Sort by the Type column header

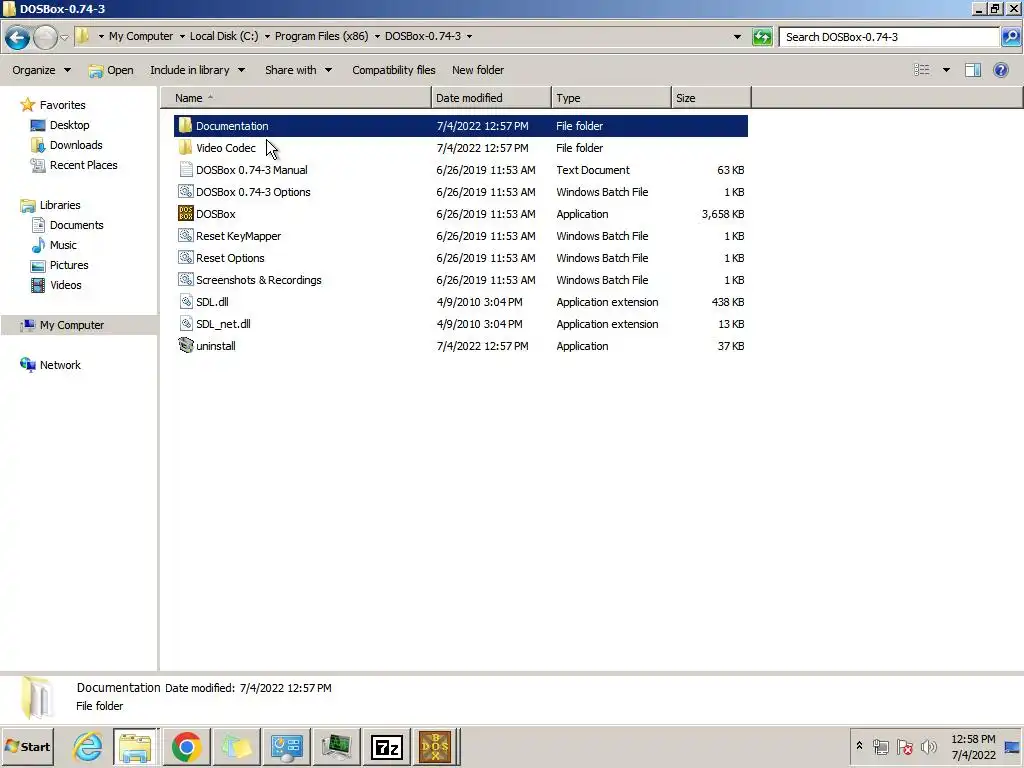tap(611, 98)
